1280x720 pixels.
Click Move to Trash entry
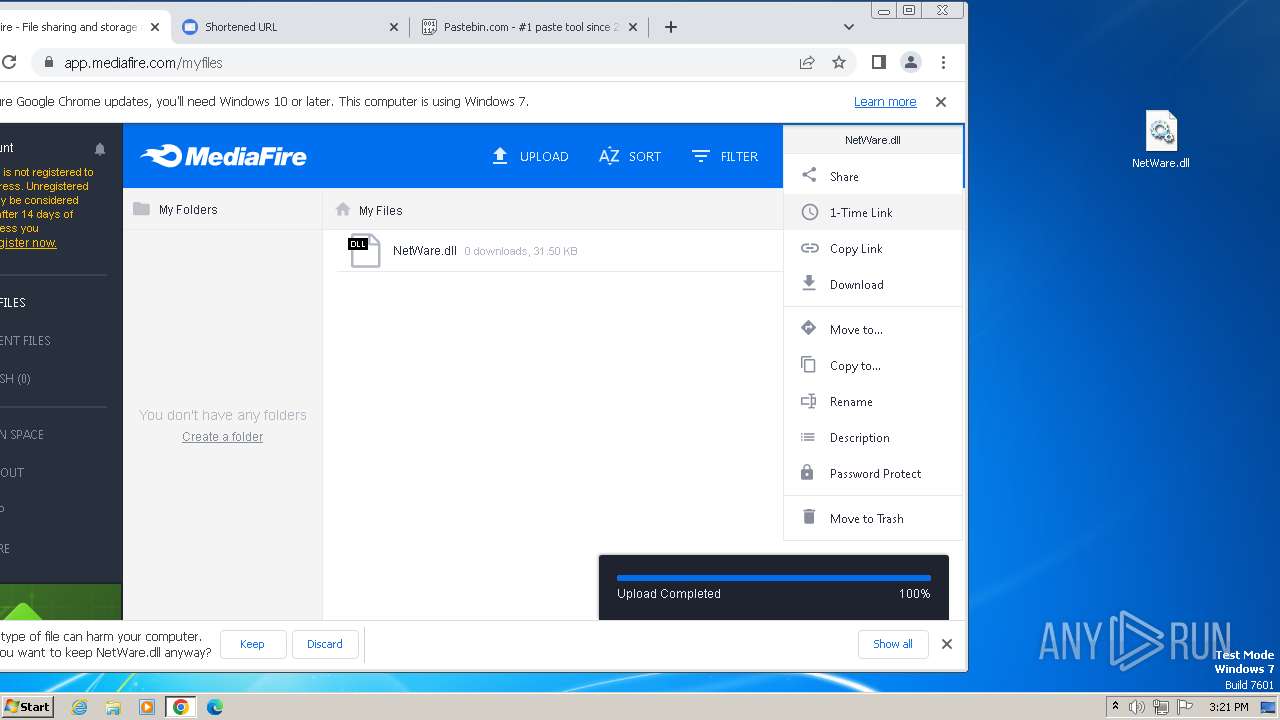click(x=872, y=518)
